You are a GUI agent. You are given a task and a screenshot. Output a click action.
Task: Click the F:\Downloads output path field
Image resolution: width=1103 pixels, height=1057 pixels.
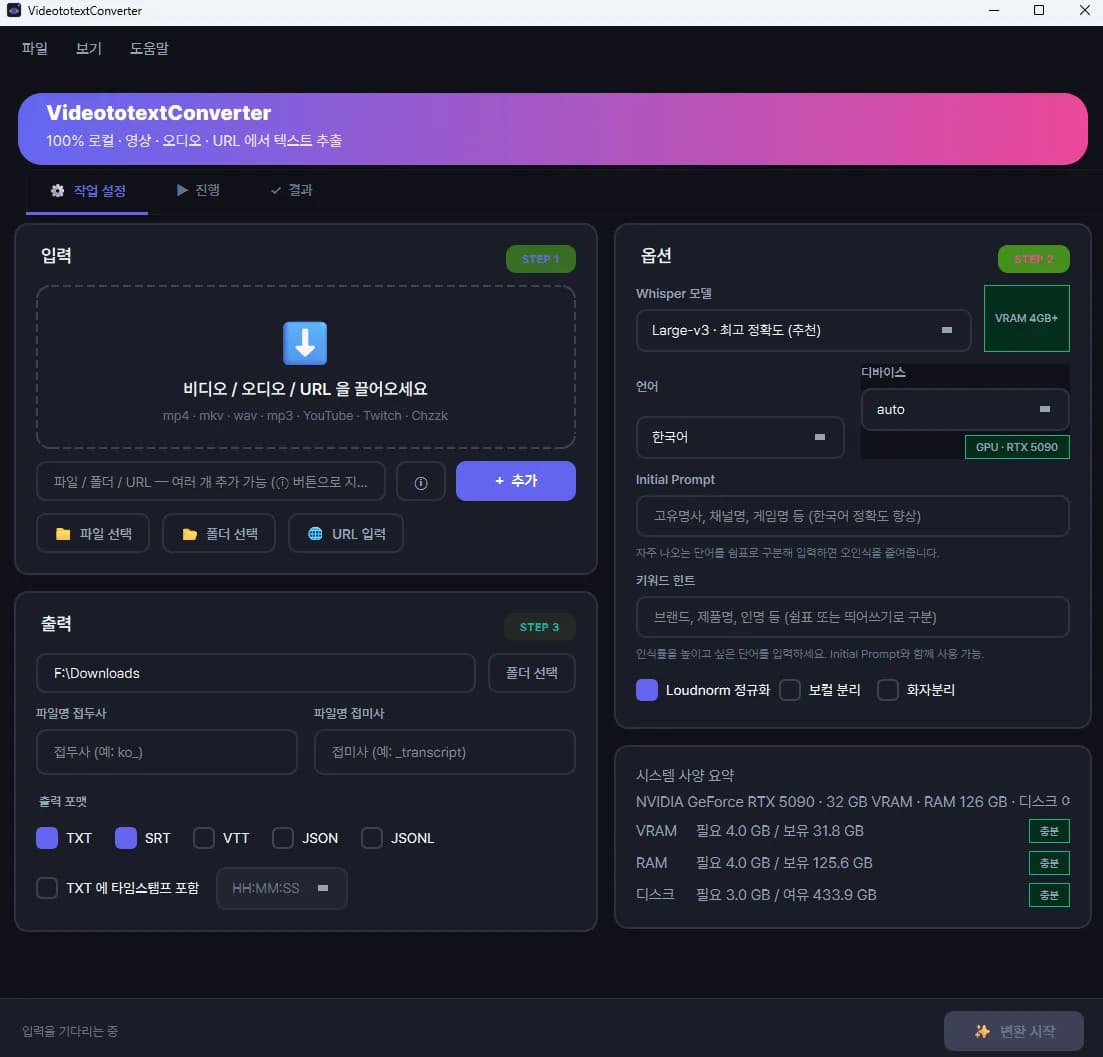tap(256, 673)
